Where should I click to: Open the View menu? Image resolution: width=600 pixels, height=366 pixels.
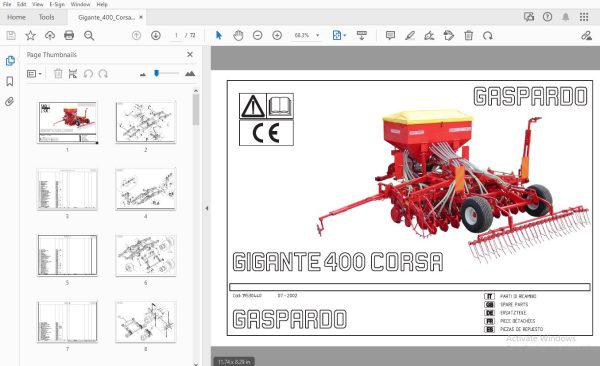(x=38, y=4)
